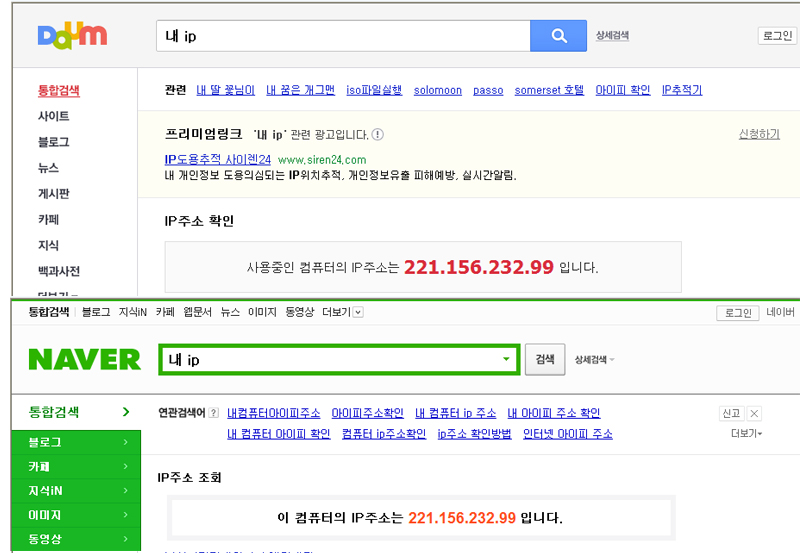
Task: Click Naver related link 내 컴퓨터 아이피 확인
Action: coord(279,434)
